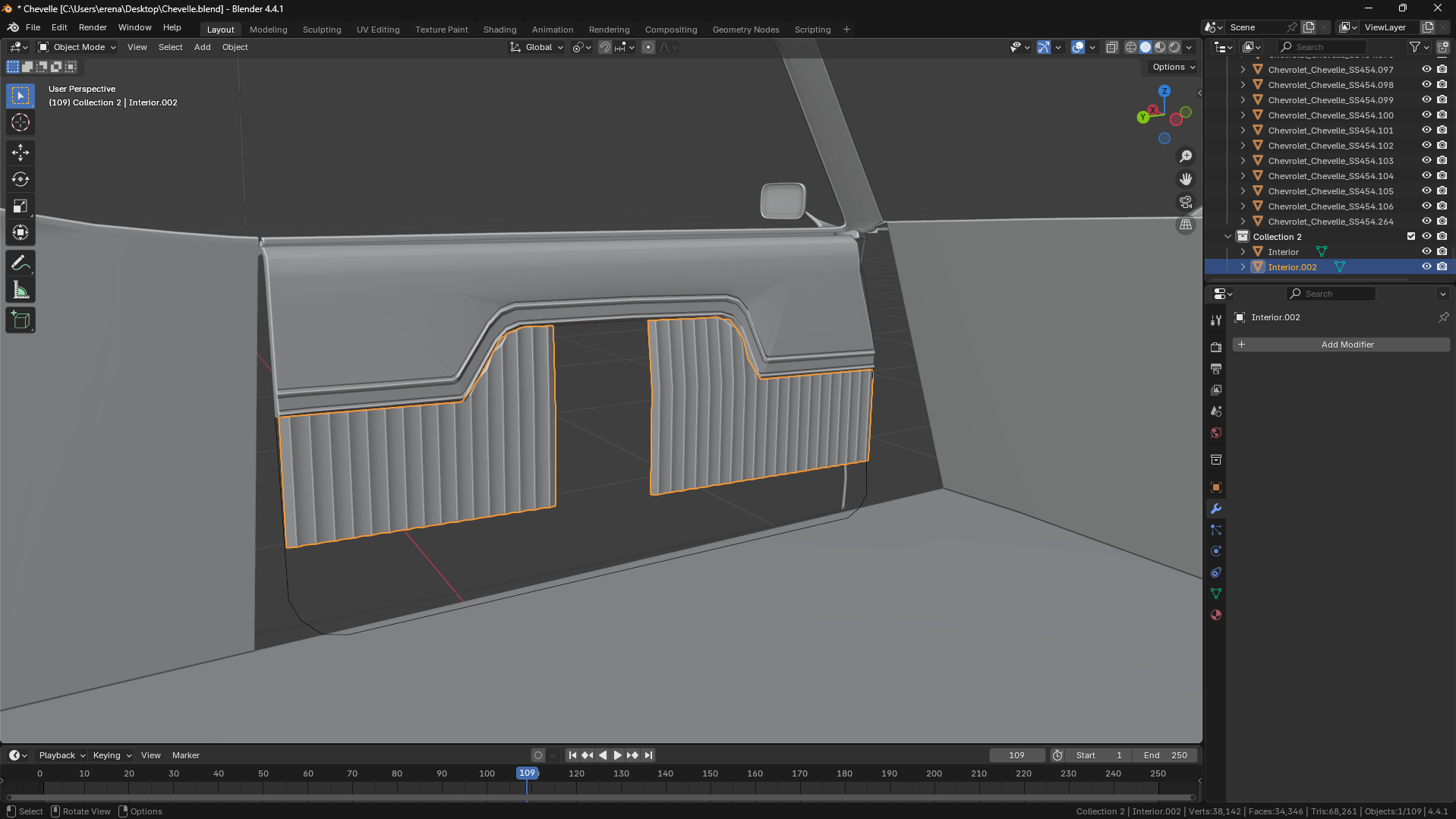The width and height of the screenshot is (1456, 819).
Task: Disable rendering for the Interior object
Action: coord(1442,252)
